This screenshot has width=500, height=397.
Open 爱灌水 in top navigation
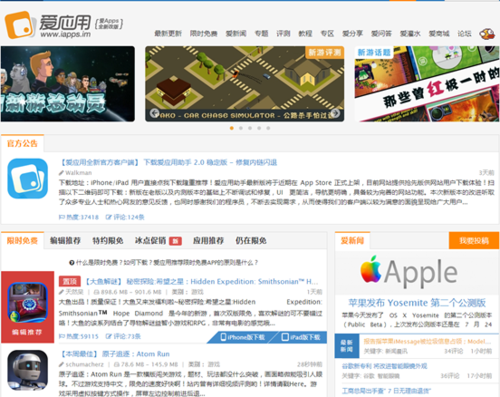pos(410,33)
